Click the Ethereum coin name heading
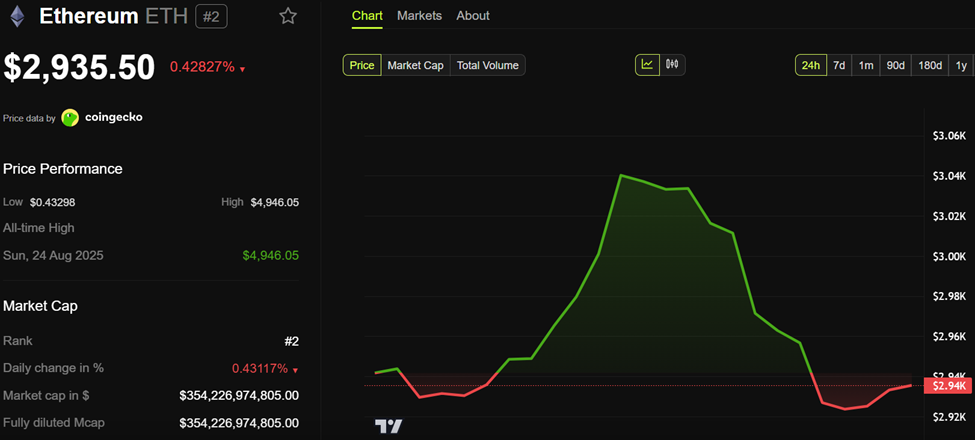This screenshot has width=975, height=440. pyautogui.click(x=88, y=16)
